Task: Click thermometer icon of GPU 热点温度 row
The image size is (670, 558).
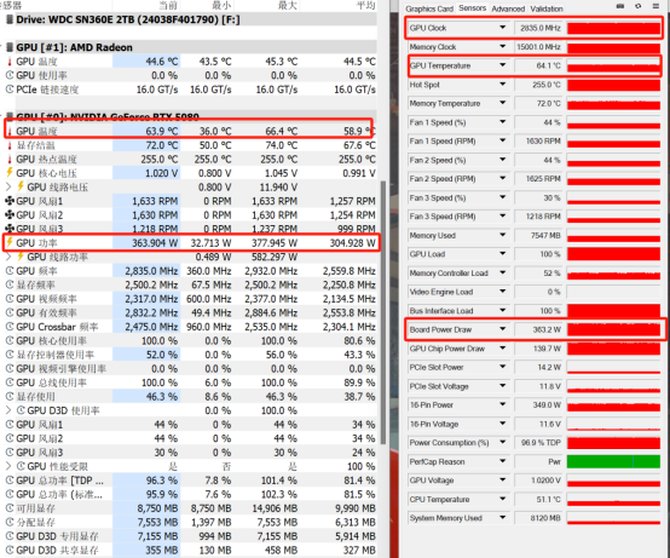Action: point(9,159)
